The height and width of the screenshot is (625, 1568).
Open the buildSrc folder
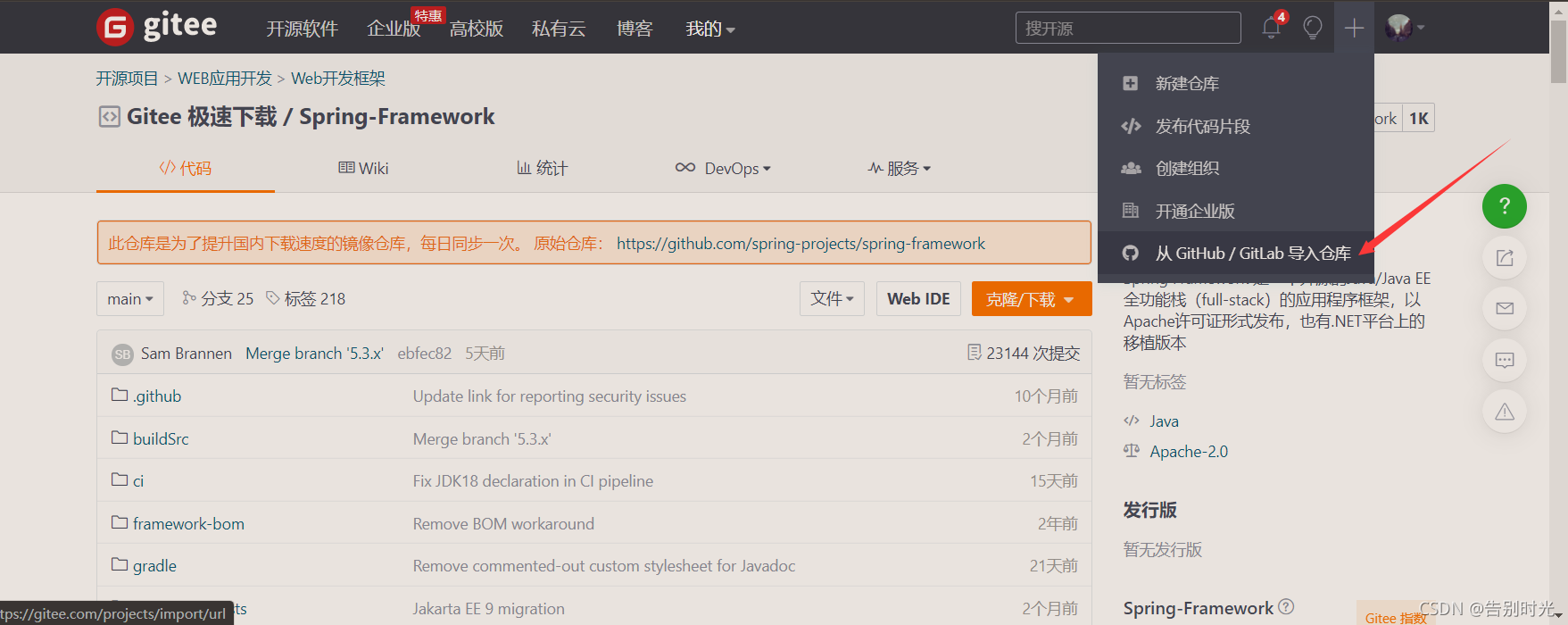click(x=161, y=438)
